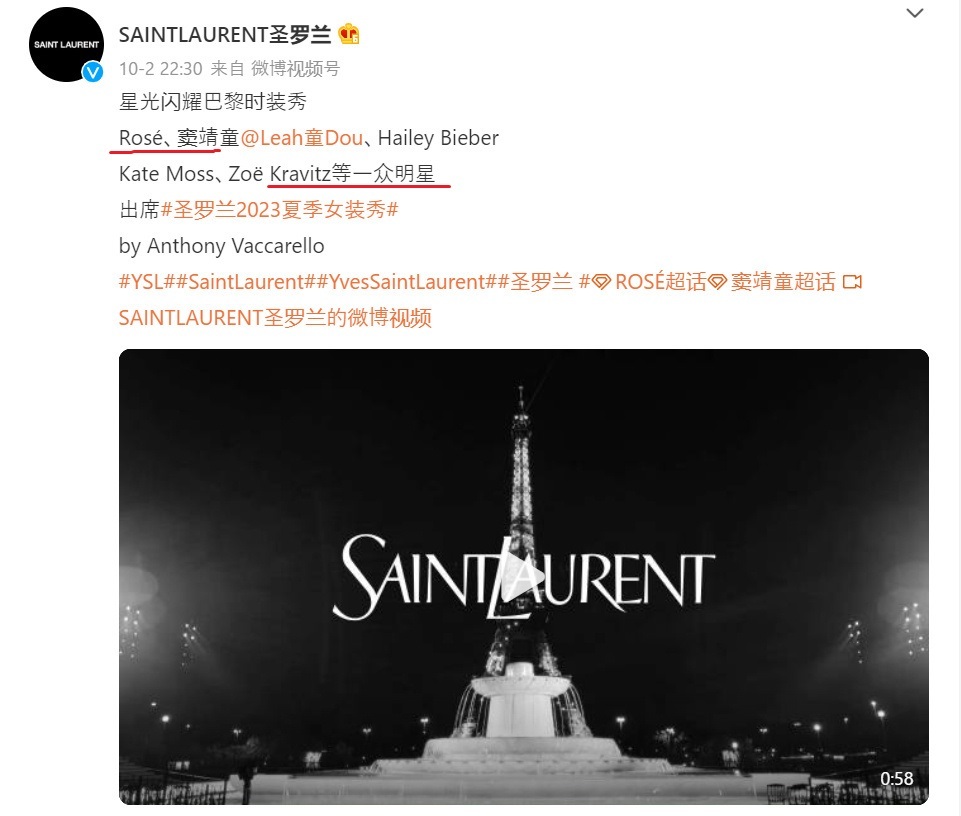Click the gold crown membership icon
The height and width of the screenshot is (816, 961).
point(349,34)
